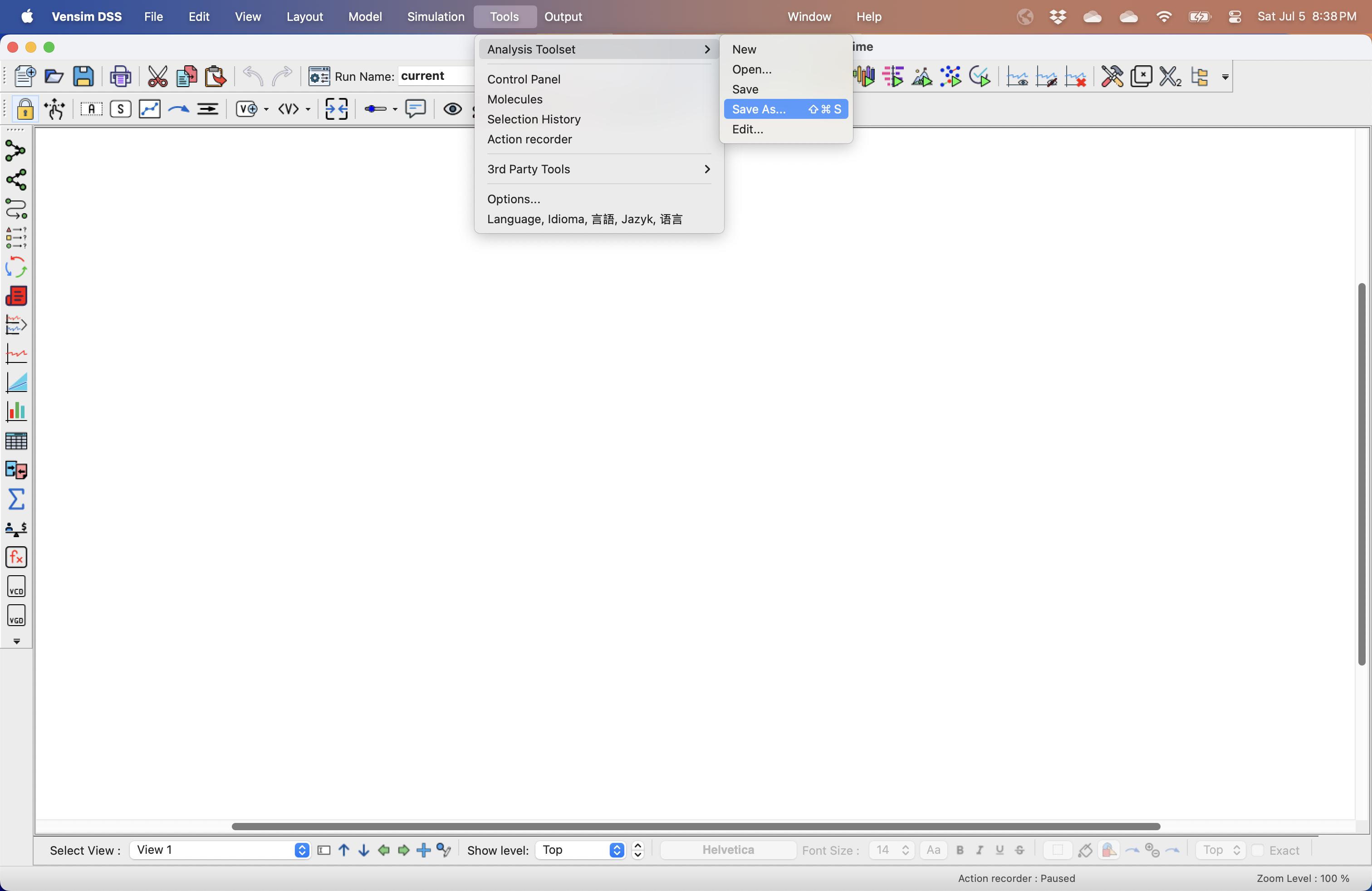The width and height of the screenshot is (1372, 891).
Task: Choose Save As... from submenu
Action: tap(786, 109)
